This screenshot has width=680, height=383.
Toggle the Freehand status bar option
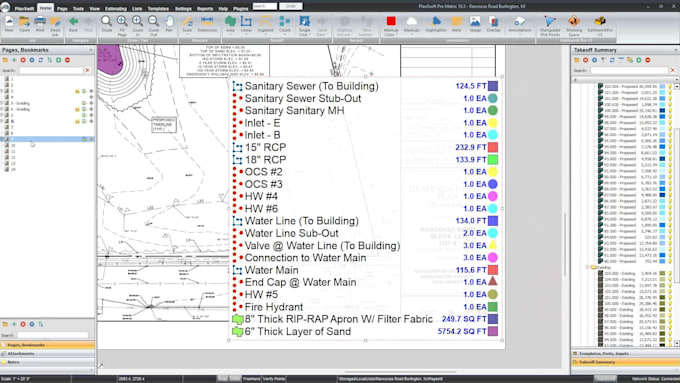pyautogui.click(x=251, y=379)
